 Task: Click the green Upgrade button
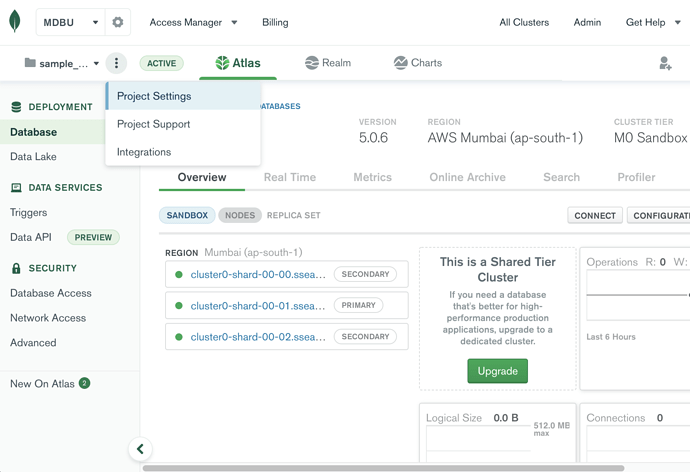tap(497, 371)
